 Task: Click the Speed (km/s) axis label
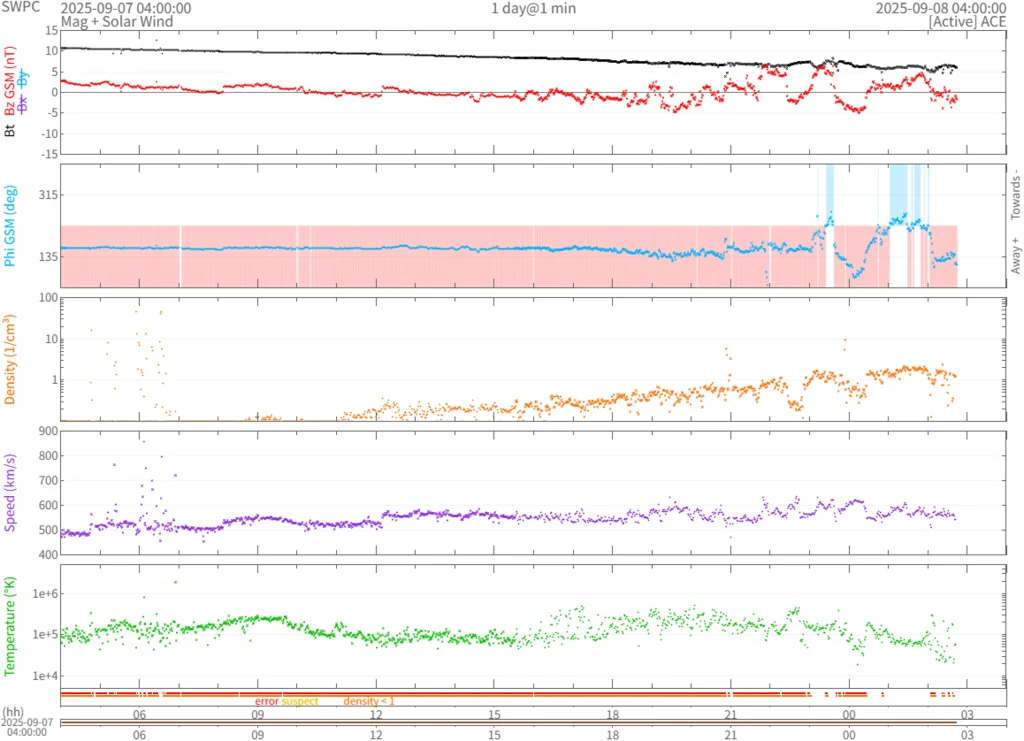coord(10,492)
